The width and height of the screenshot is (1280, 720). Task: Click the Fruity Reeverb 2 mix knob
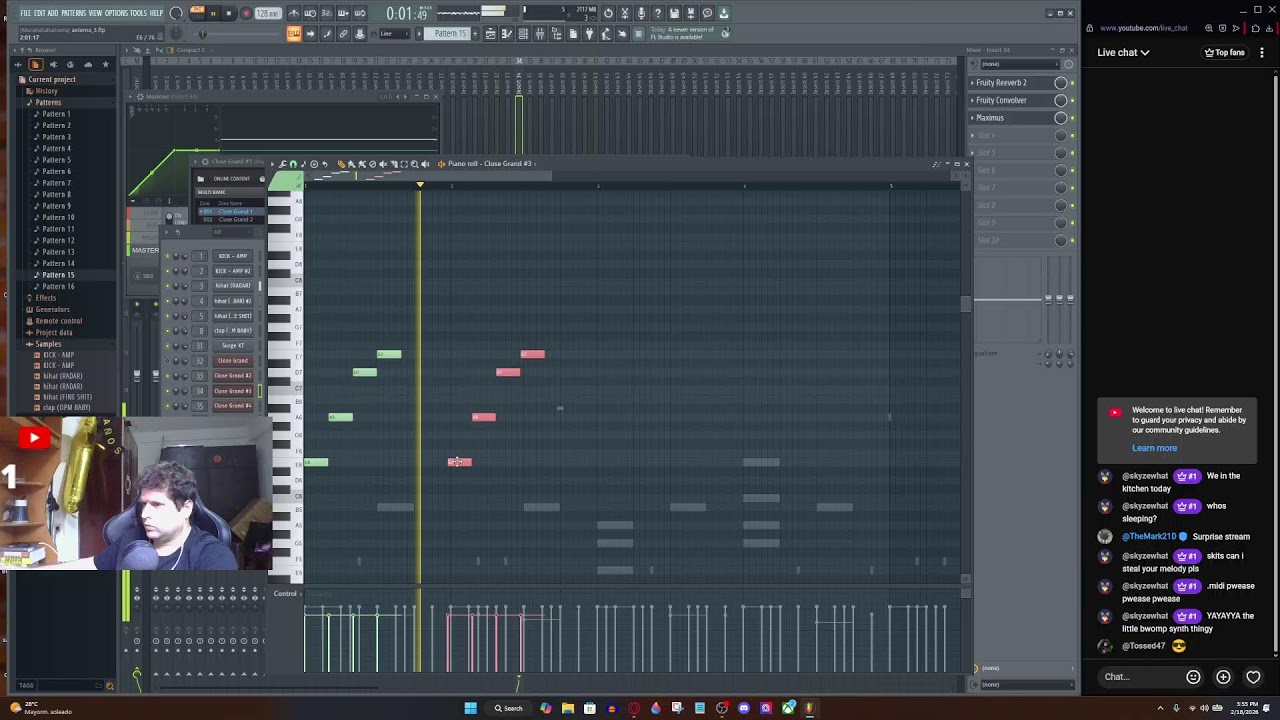pyautogui.click(x=1061, y=83)
